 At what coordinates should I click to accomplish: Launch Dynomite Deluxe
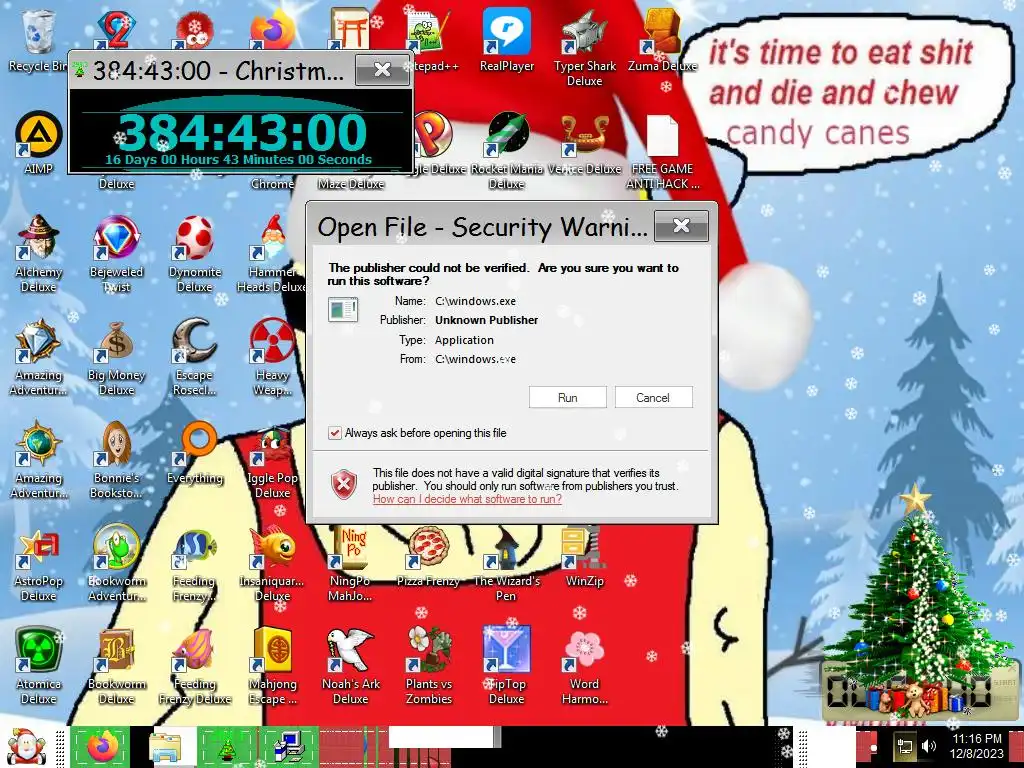pyautogui.click(x=195, y=254)
